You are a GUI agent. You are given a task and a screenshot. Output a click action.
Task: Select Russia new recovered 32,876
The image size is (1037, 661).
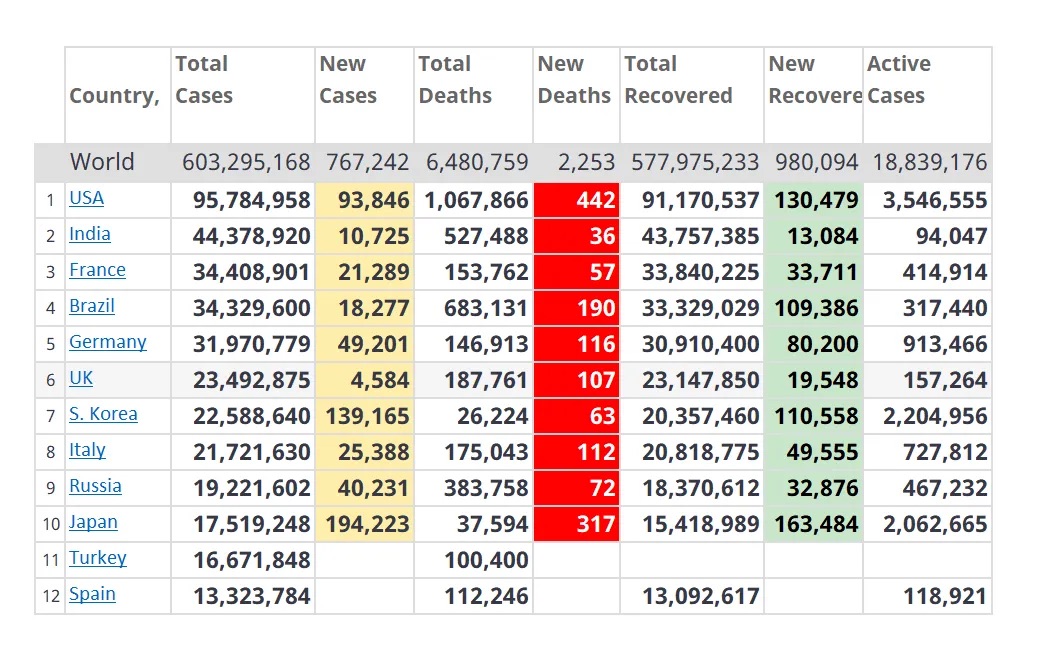823,489
